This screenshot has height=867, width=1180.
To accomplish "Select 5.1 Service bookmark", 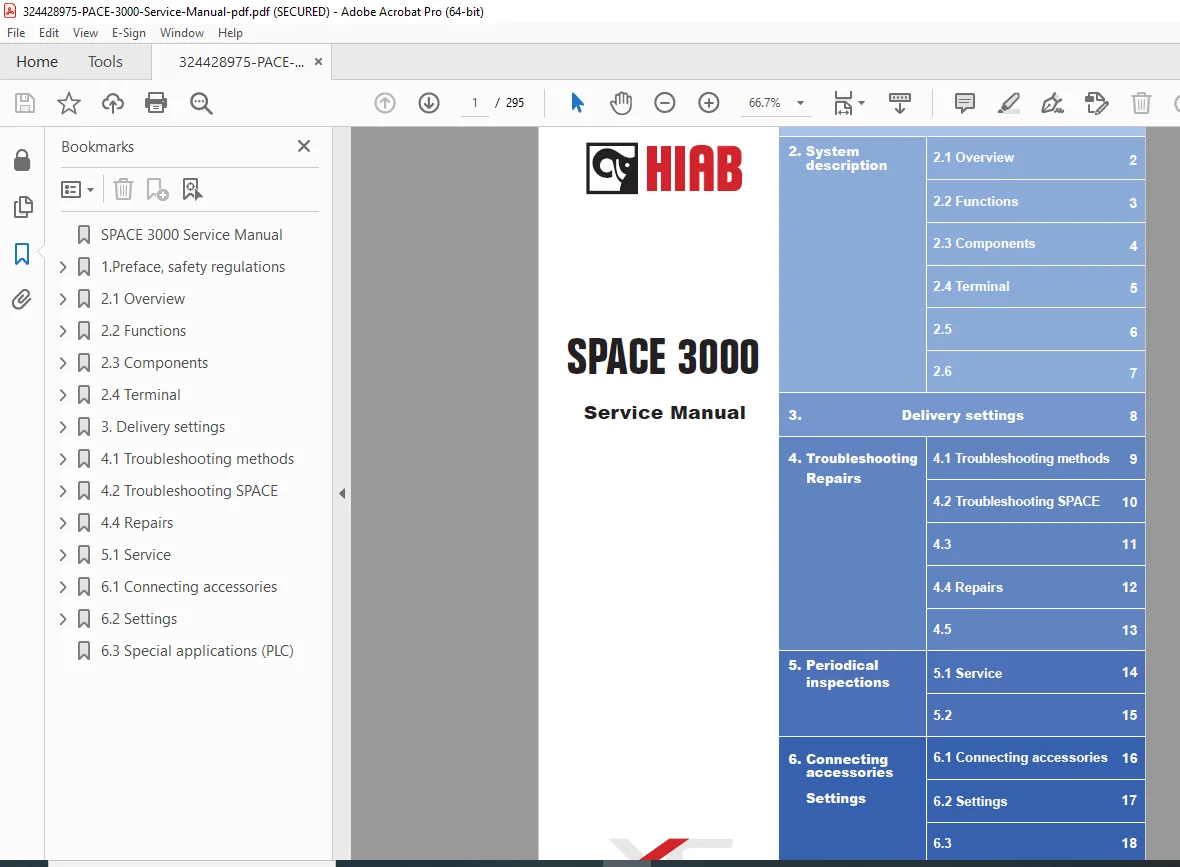I will coord(136,555).
